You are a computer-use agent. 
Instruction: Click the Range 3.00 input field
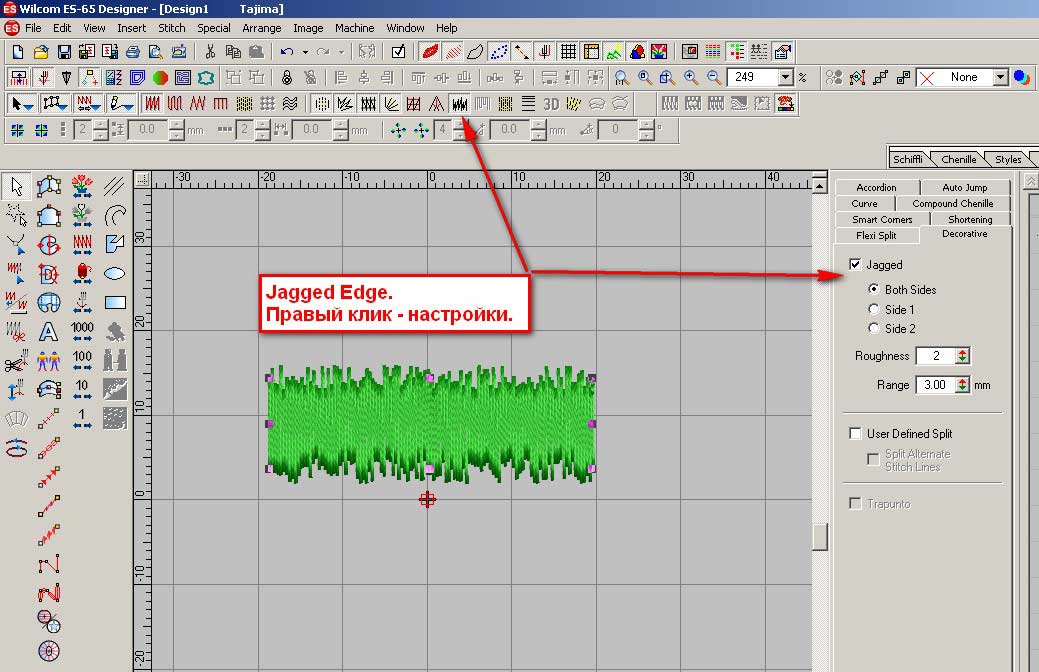tap(936, 385)
